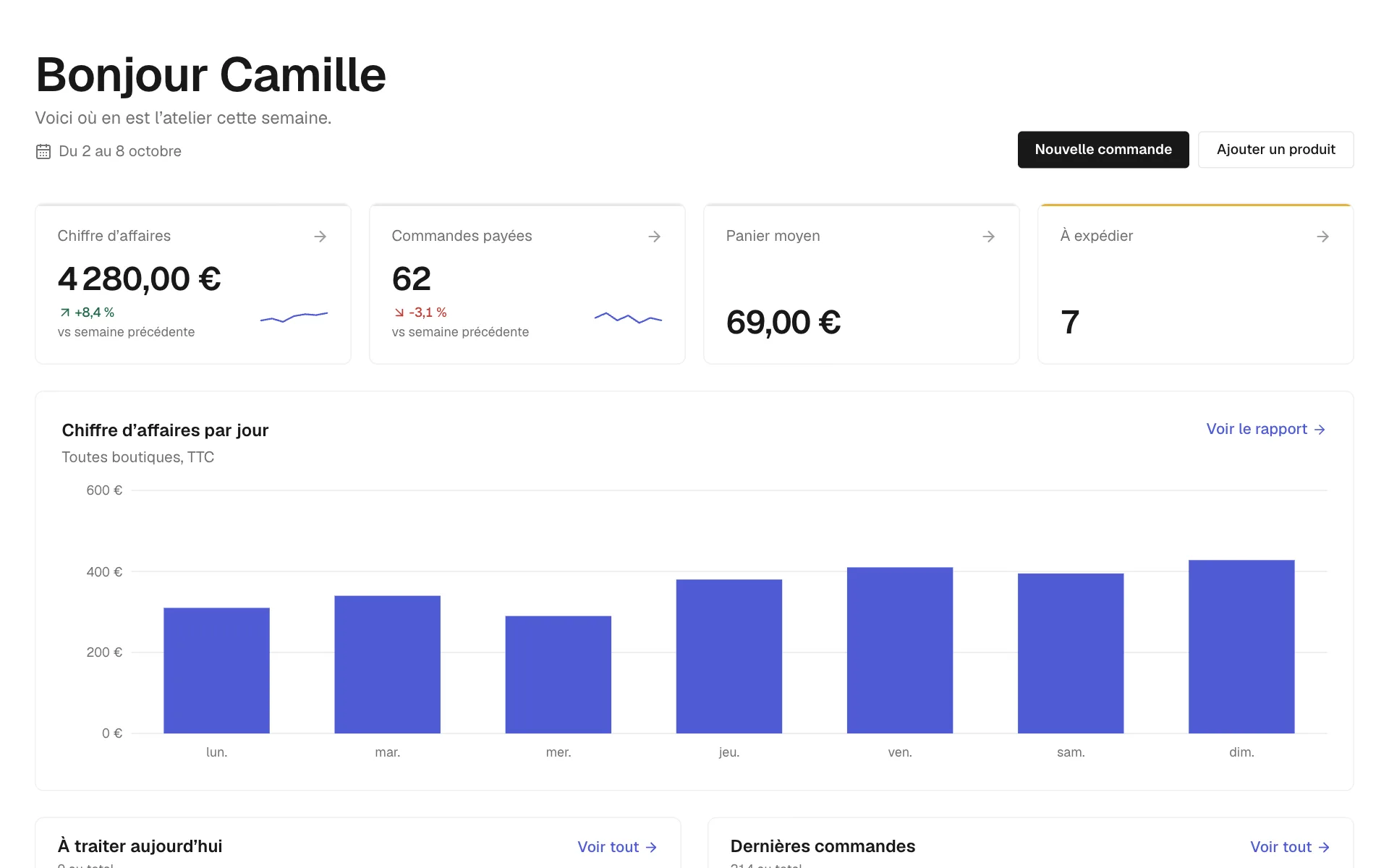Viewport: 1389px width, 868px height.
Task: Click the calendar icon beside the date range
Action: pyautogui.click(x=43, y=151)
